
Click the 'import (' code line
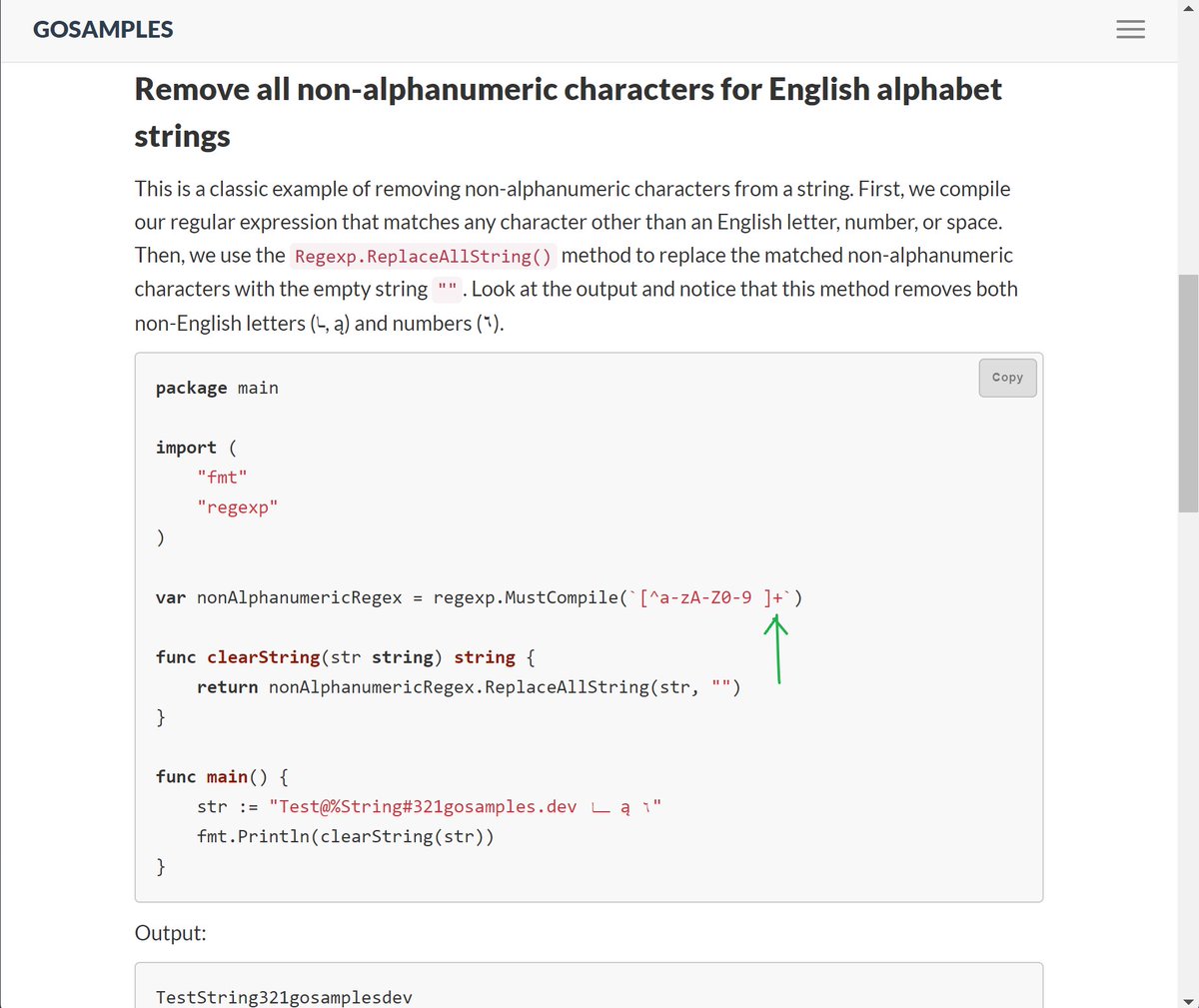click(196, 448)
